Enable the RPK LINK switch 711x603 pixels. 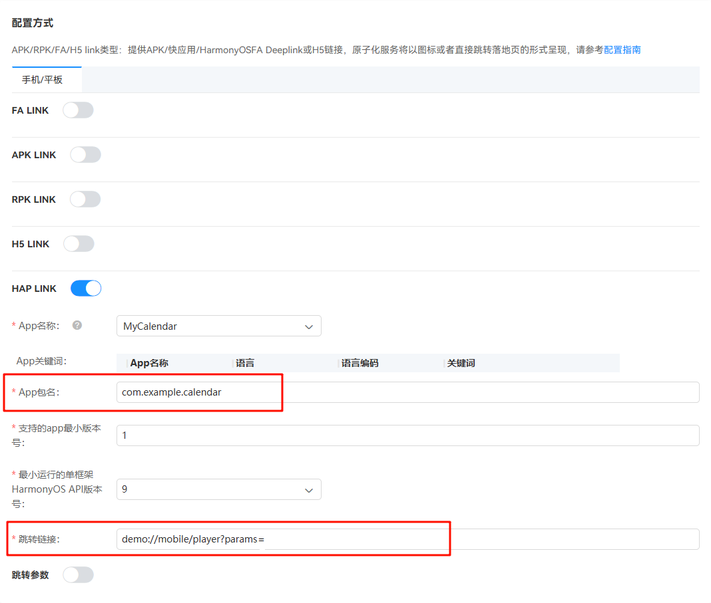click(85, 199)
